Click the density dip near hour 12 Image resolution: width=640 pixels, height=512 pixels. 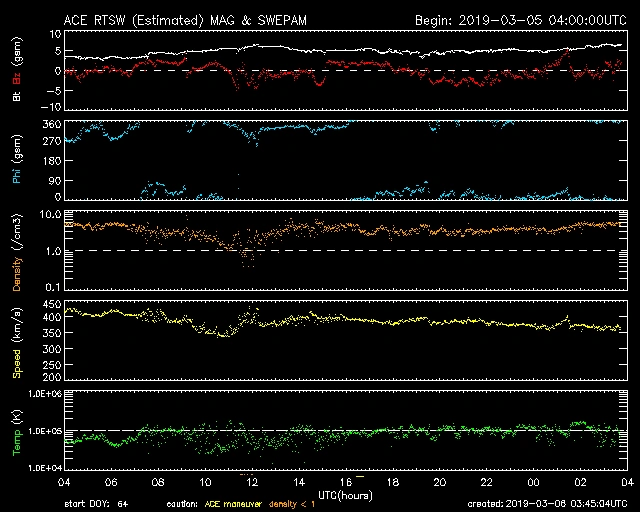(x=245, y=256)
